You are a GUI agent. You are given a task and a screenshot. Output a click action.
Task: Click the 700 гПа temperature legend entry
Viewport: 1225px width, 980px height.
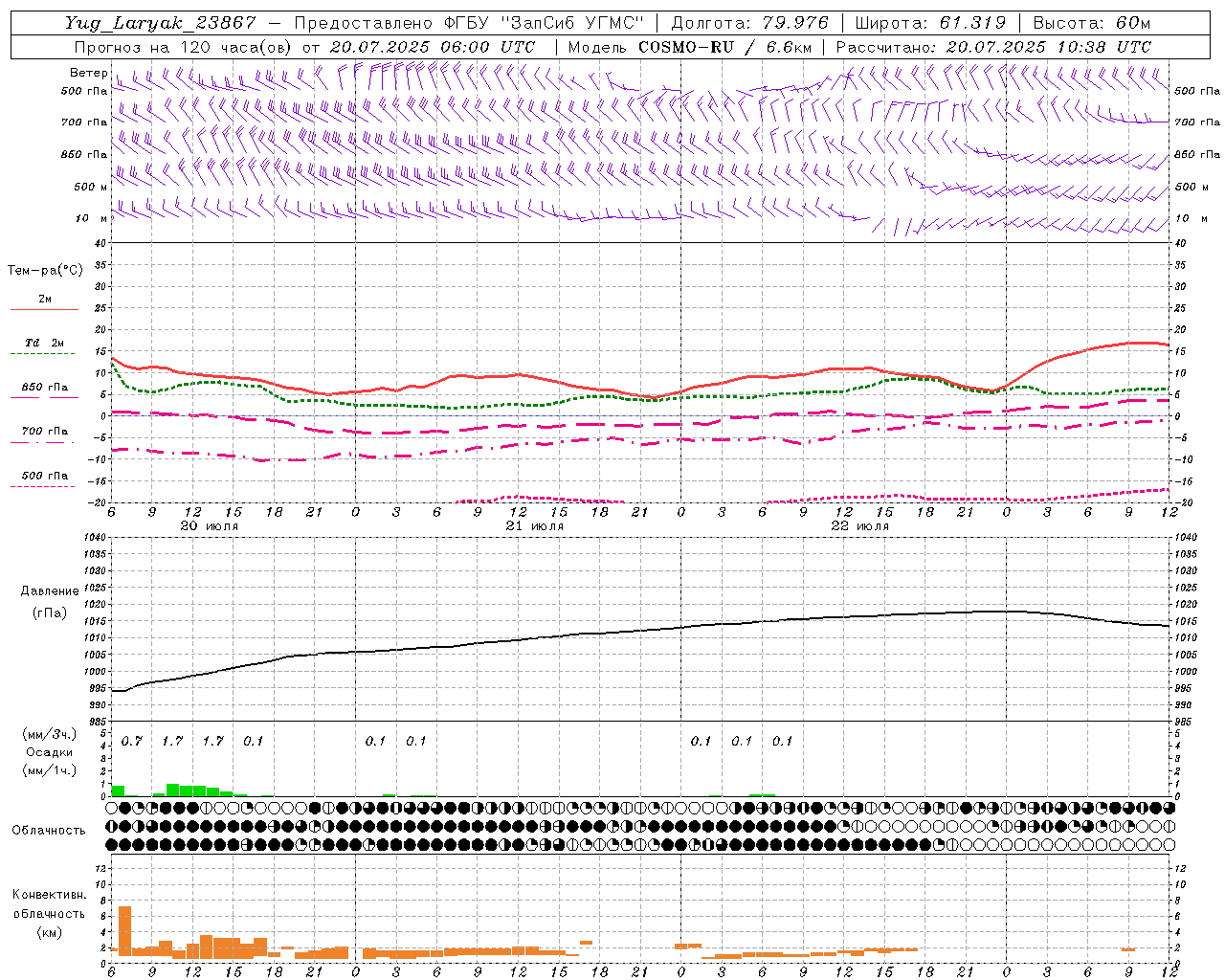click(45, 432)
